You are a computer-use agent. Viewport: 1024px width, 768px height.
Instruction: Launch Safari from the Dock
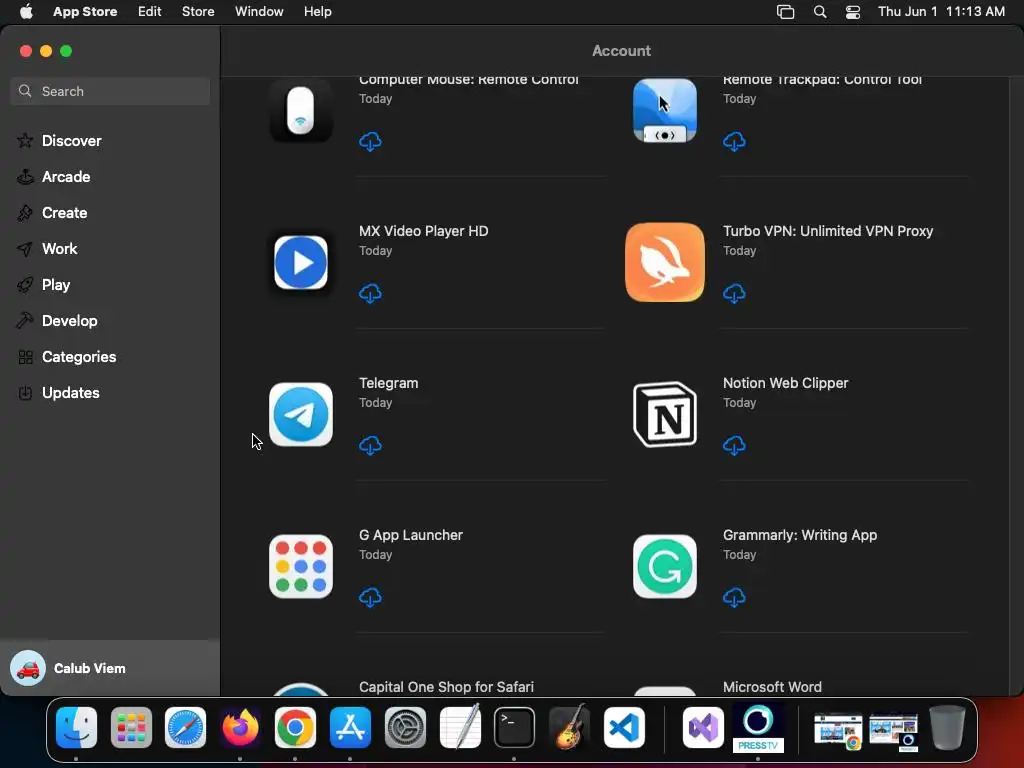185,728
